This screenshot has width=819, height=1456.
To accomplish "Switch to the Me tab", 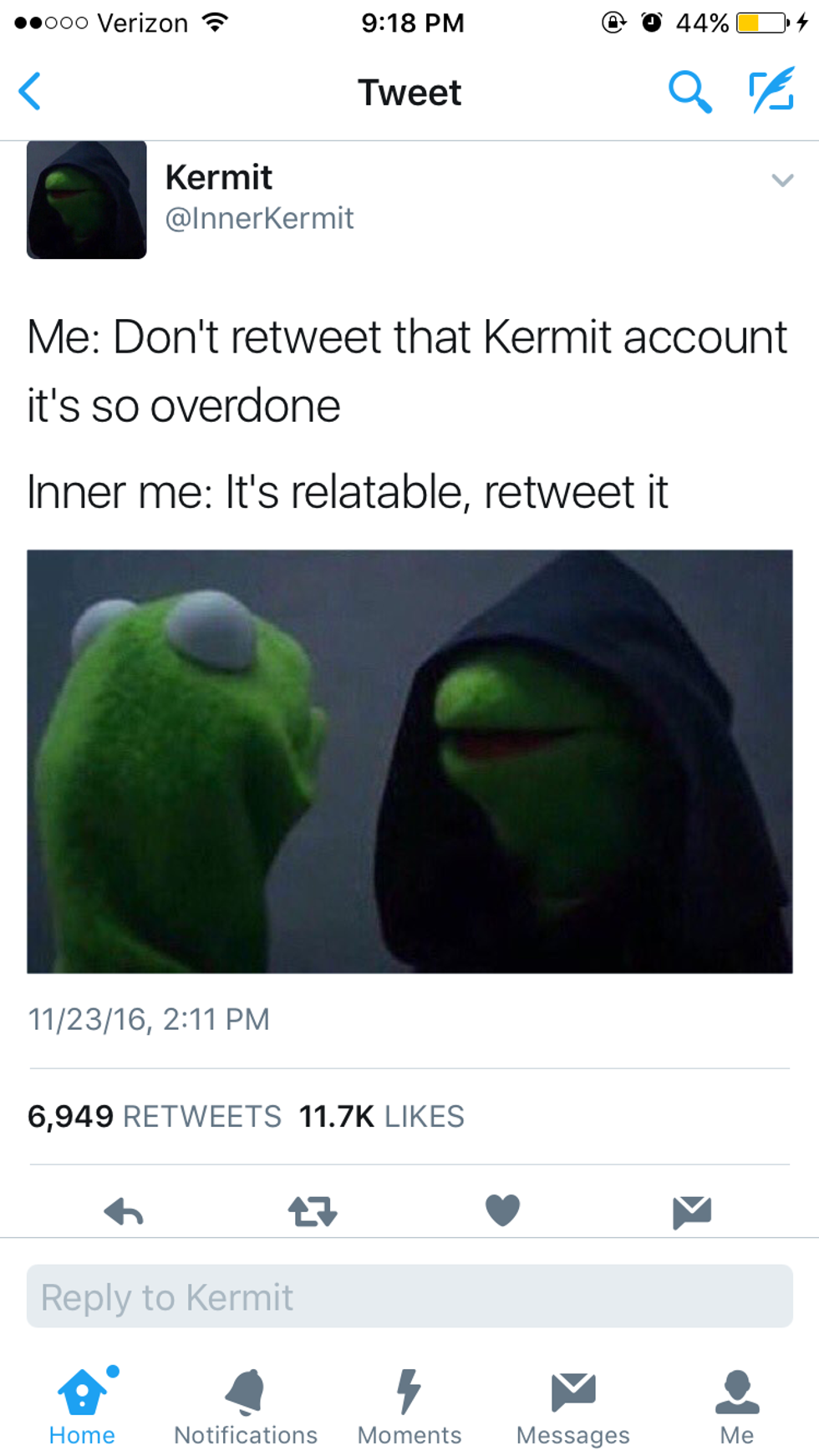I will (737, 1408).
